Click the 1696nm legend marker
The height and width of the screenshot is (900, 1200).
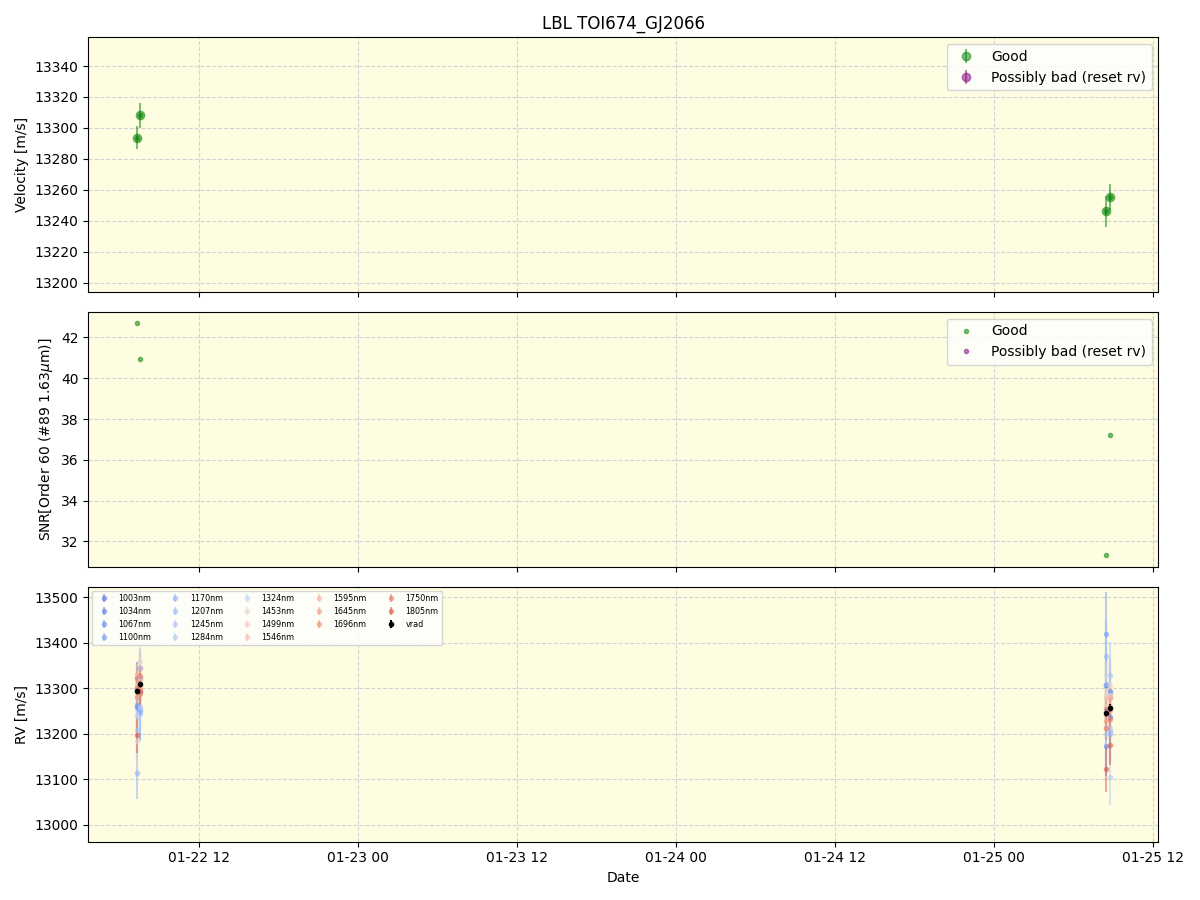pos(319,624)
